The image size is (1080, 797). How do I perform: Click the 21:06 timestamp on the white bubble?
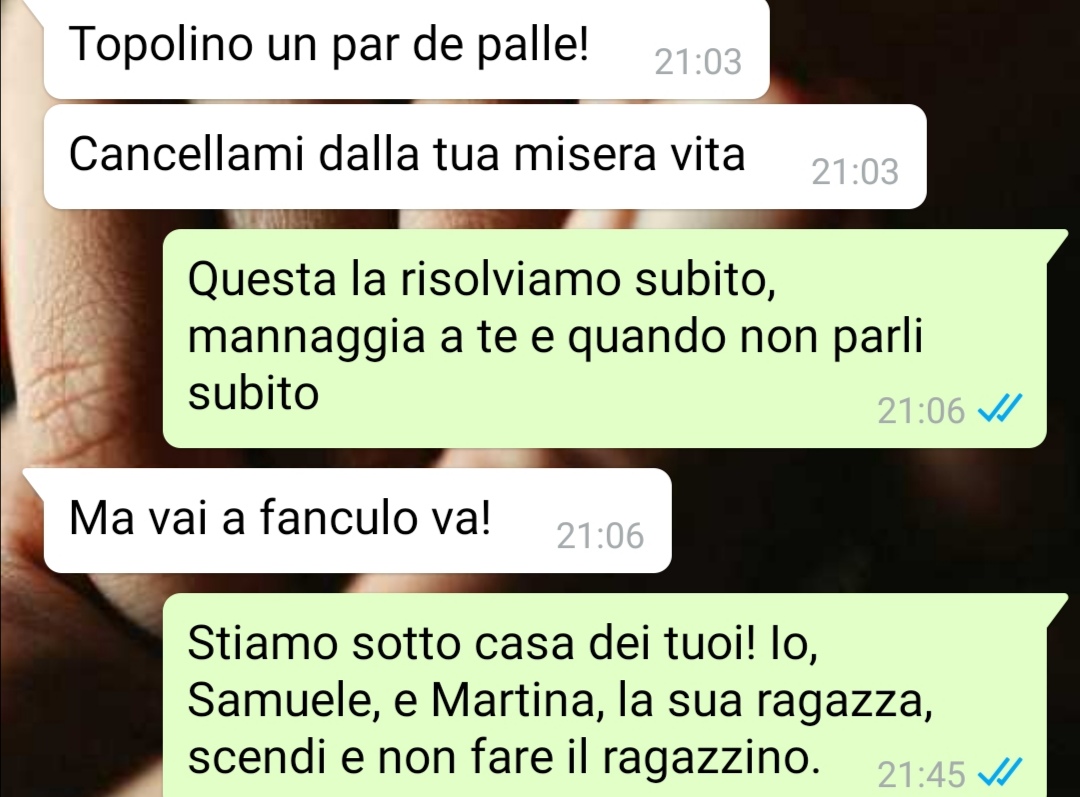click(x=600, y=535)
